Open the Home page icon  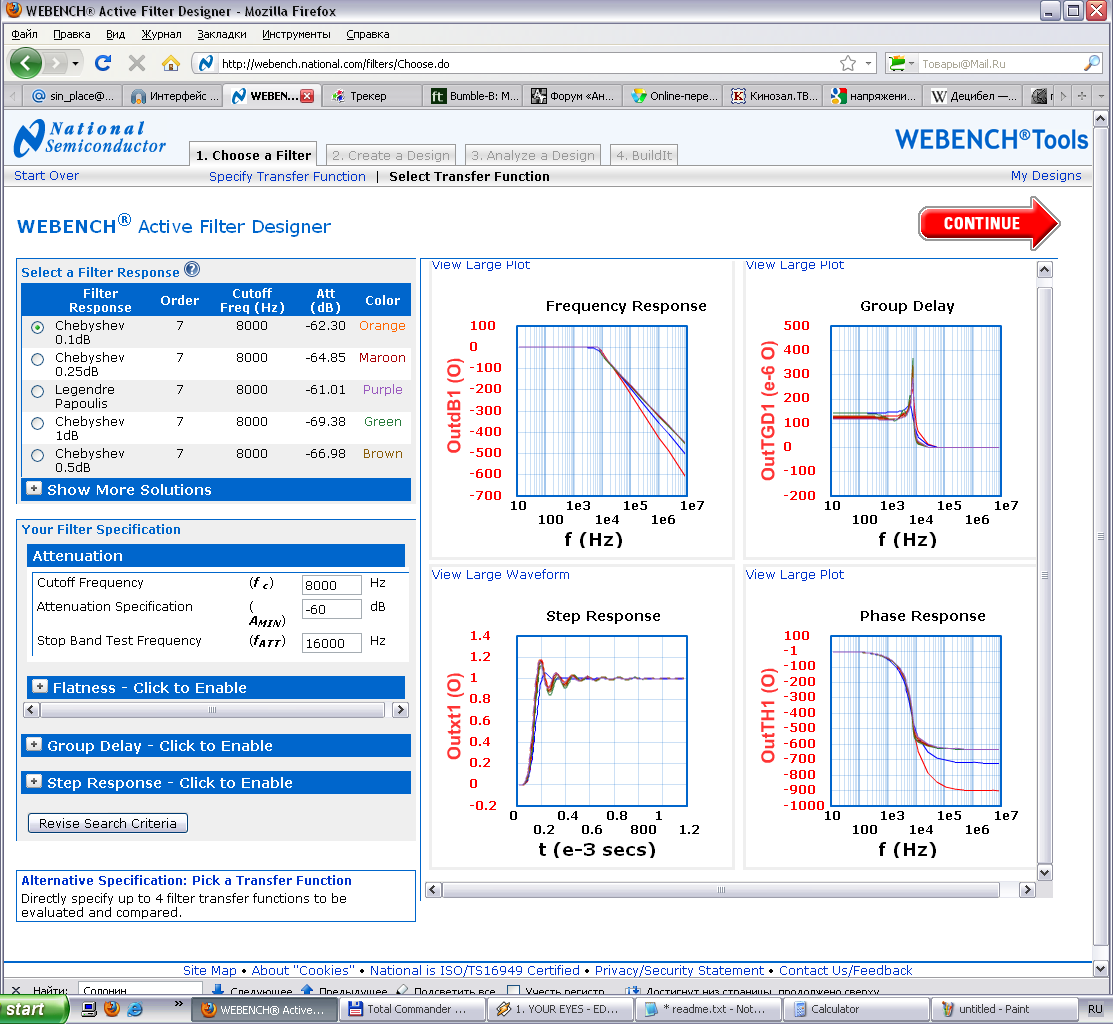point(170,63)
